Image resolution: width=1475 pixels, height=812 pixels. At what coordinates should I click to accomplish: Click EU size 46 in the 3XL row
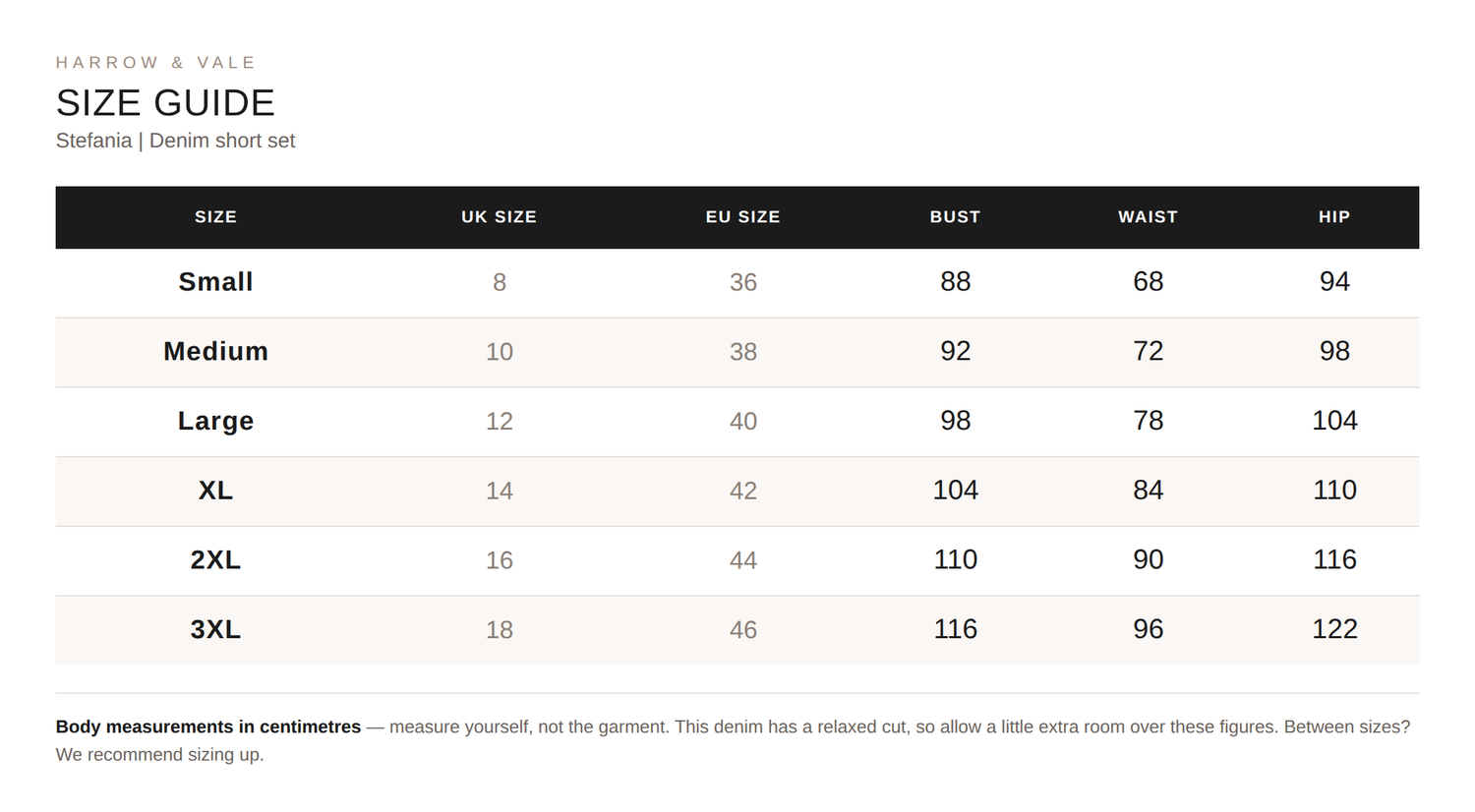(742, 630)
